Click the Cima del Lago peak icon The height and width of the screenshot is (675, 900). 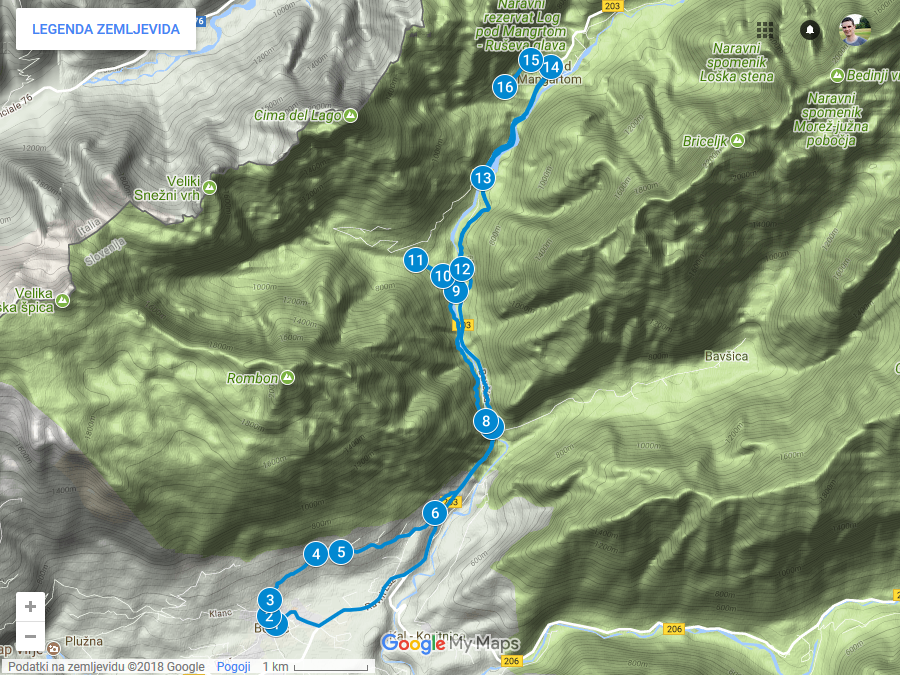[351, 115]
